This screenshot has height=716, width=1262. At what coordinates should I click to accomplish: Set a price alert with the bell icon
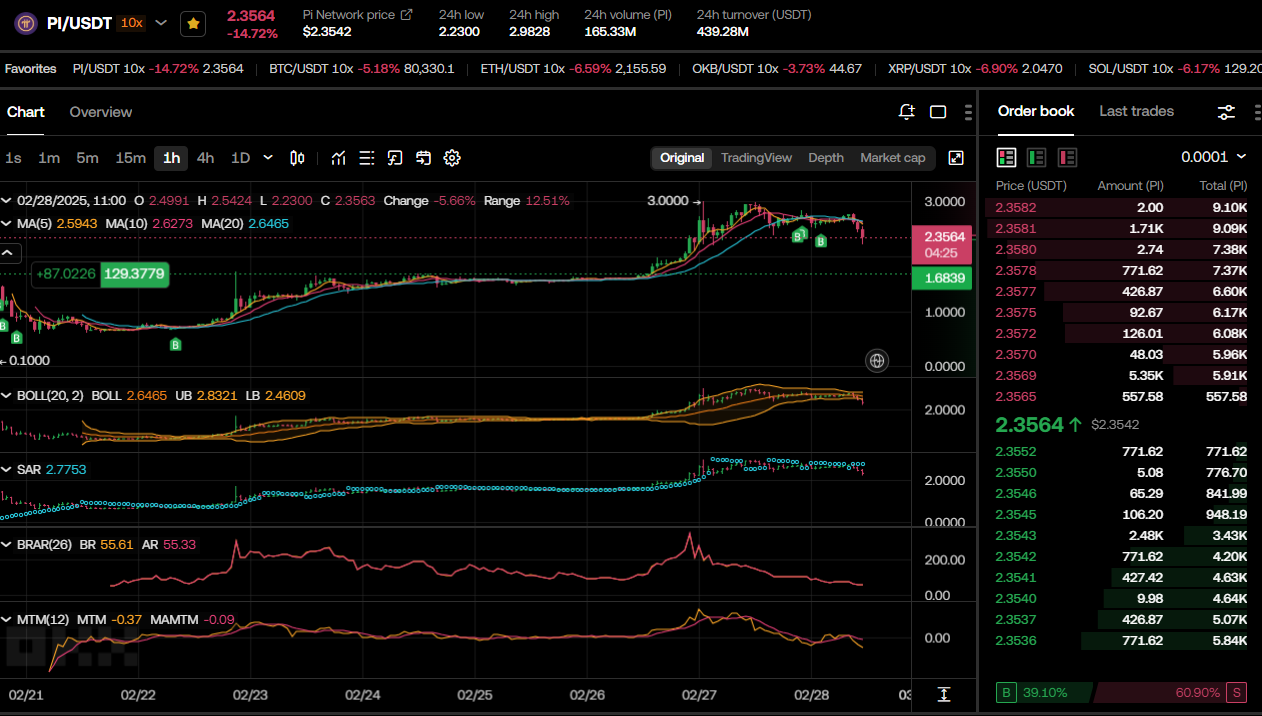(907, 112)
